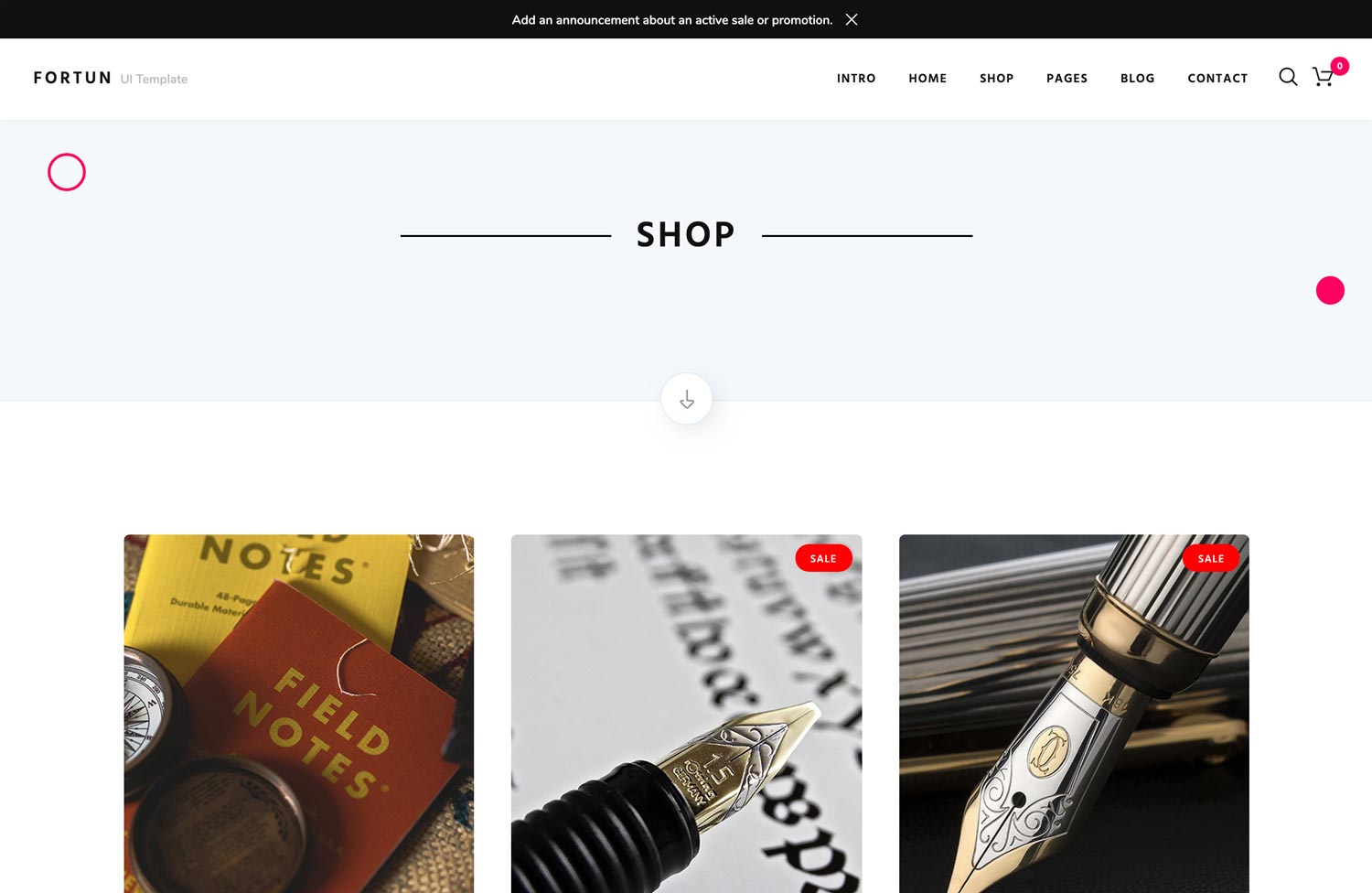Screen dimensions: 1372x893
Task: Click the cart item count badge
Action: point(1339,66)
